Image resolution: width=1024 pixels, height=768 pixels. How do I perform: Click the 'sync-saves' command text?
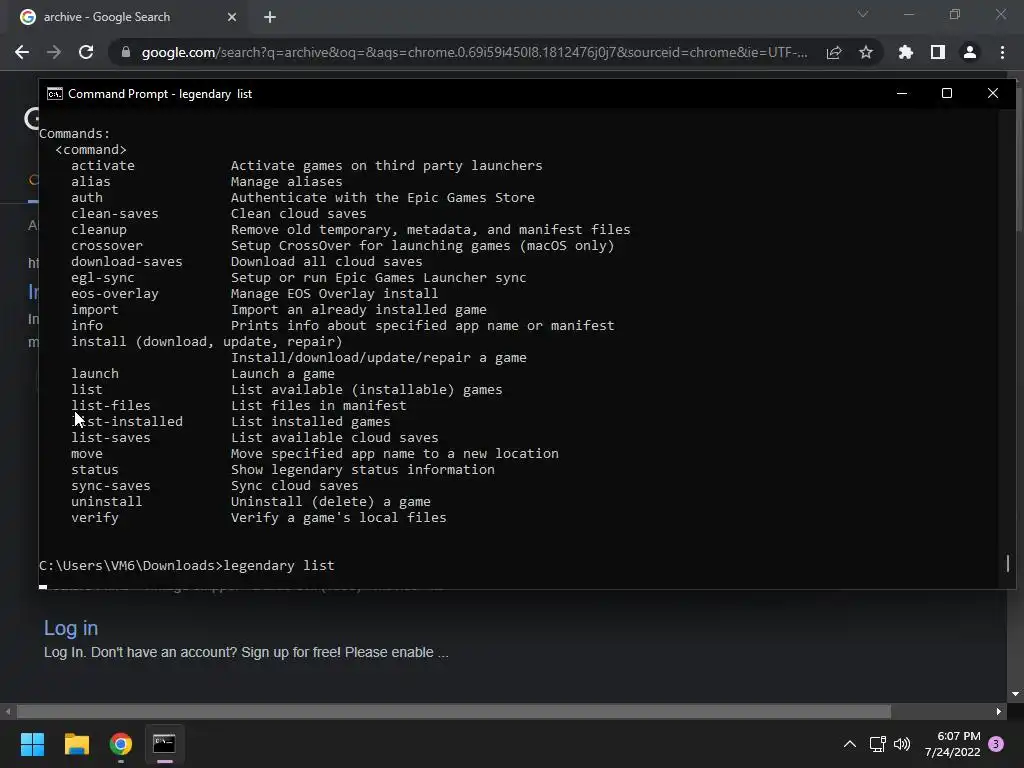[110, 485]
